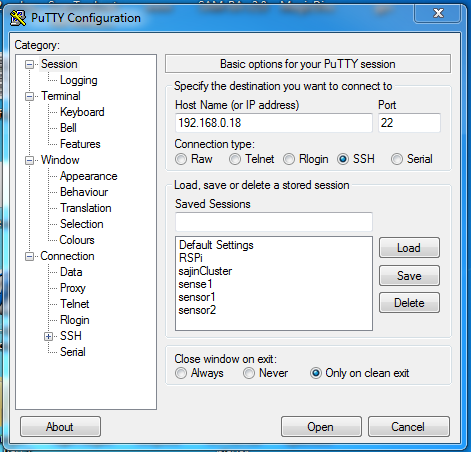Open the Session category
471x452 pixels.
[59, 64]
